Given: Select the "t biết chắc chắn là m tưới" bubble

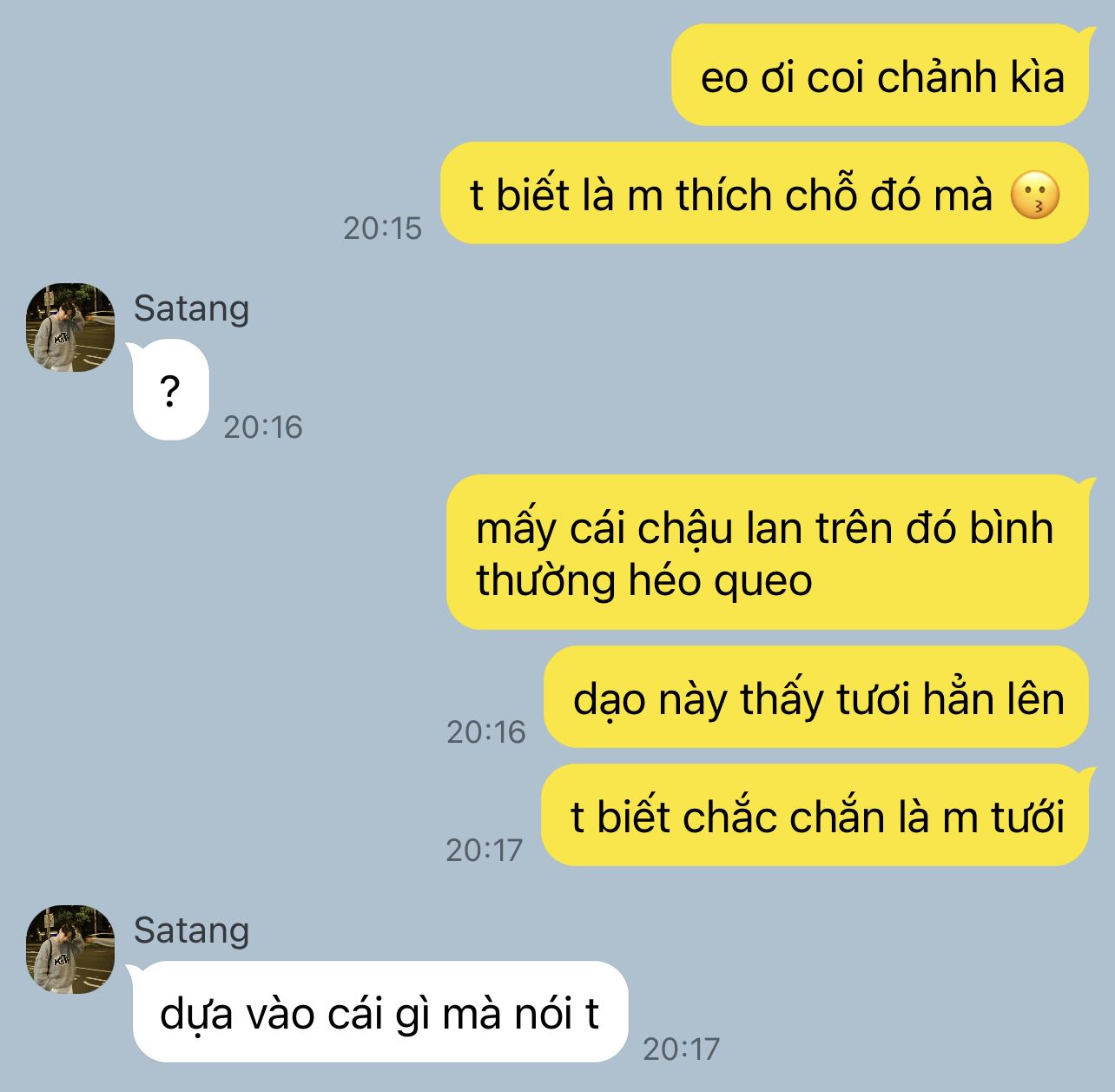Looking at the screenshot, I should [x=815, y=816].
